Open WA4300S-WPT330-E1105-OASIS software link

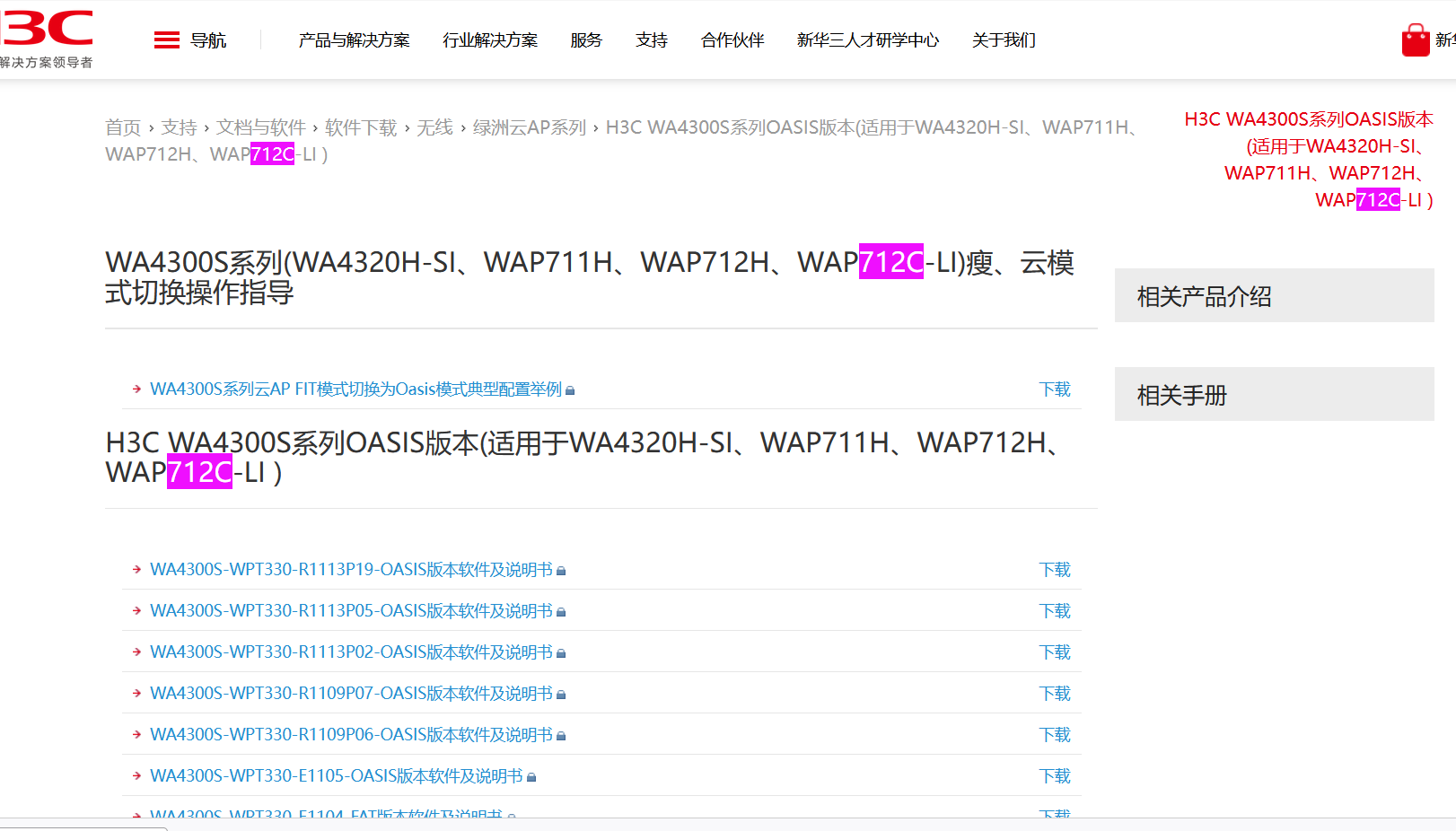coord(337,776)
